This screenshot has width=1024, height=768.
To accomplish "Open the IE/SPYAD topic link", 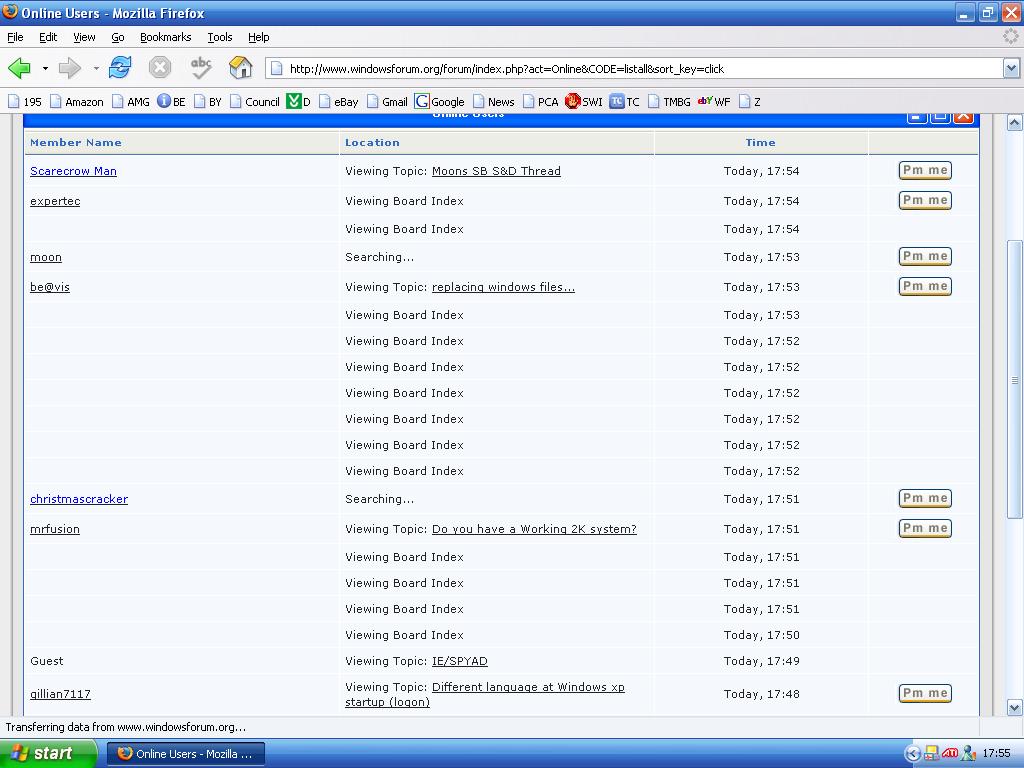I will 460,661.
